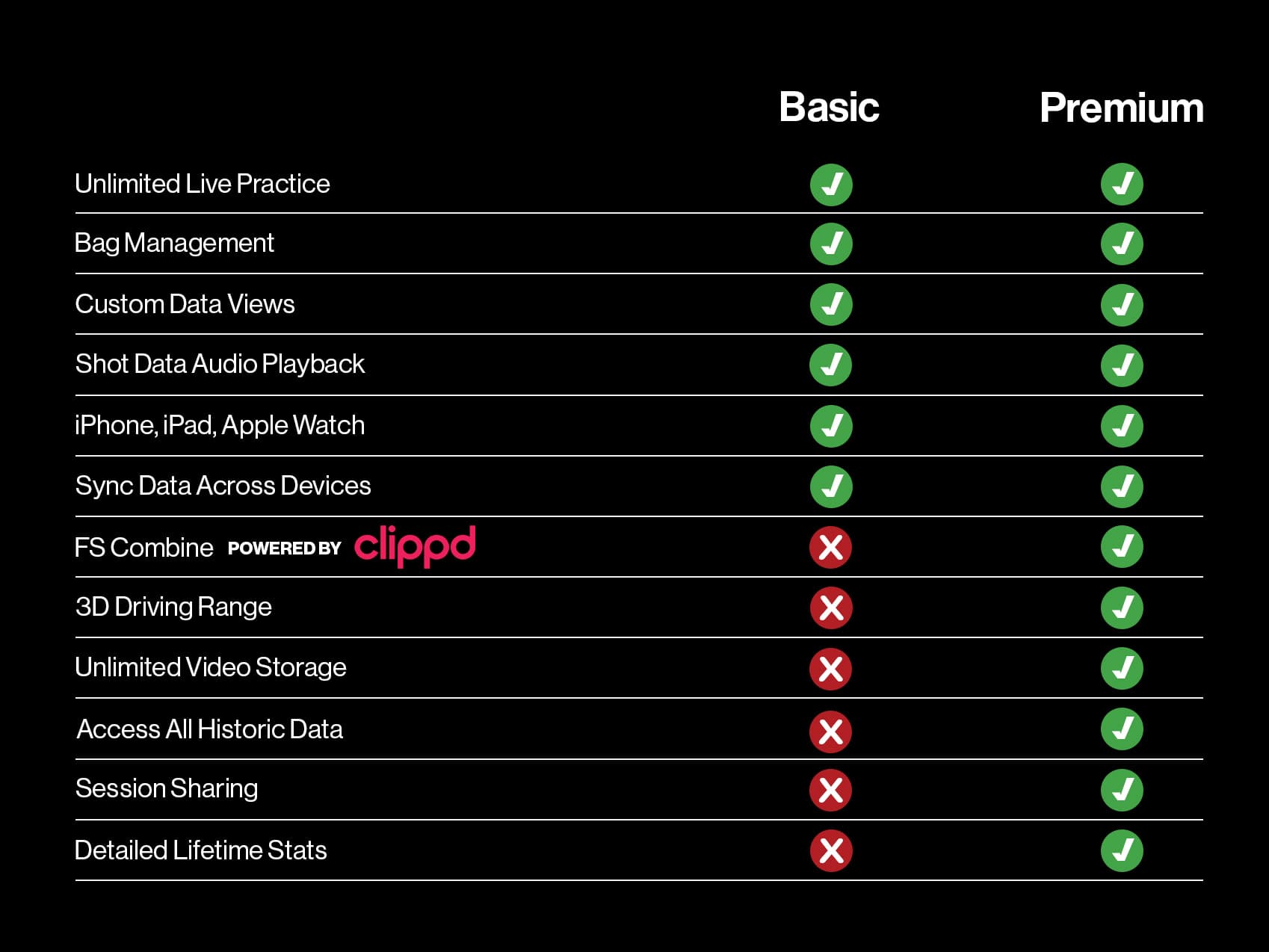
Task: Click the Shot Data Audio Playback text
Action: pyautogui.click(x=220, y=364)
